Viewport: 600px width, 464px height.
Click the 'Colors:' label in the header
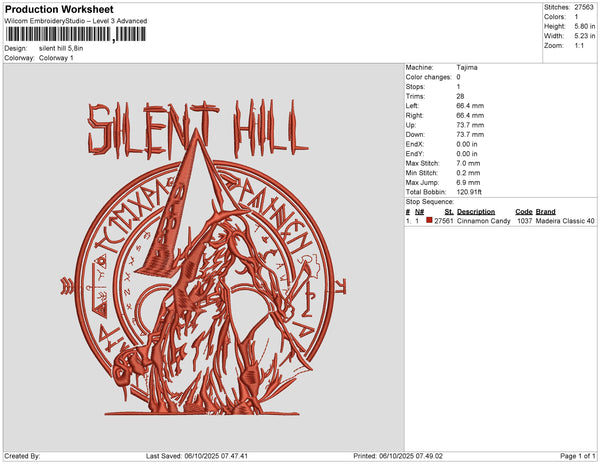coord(555,17)
